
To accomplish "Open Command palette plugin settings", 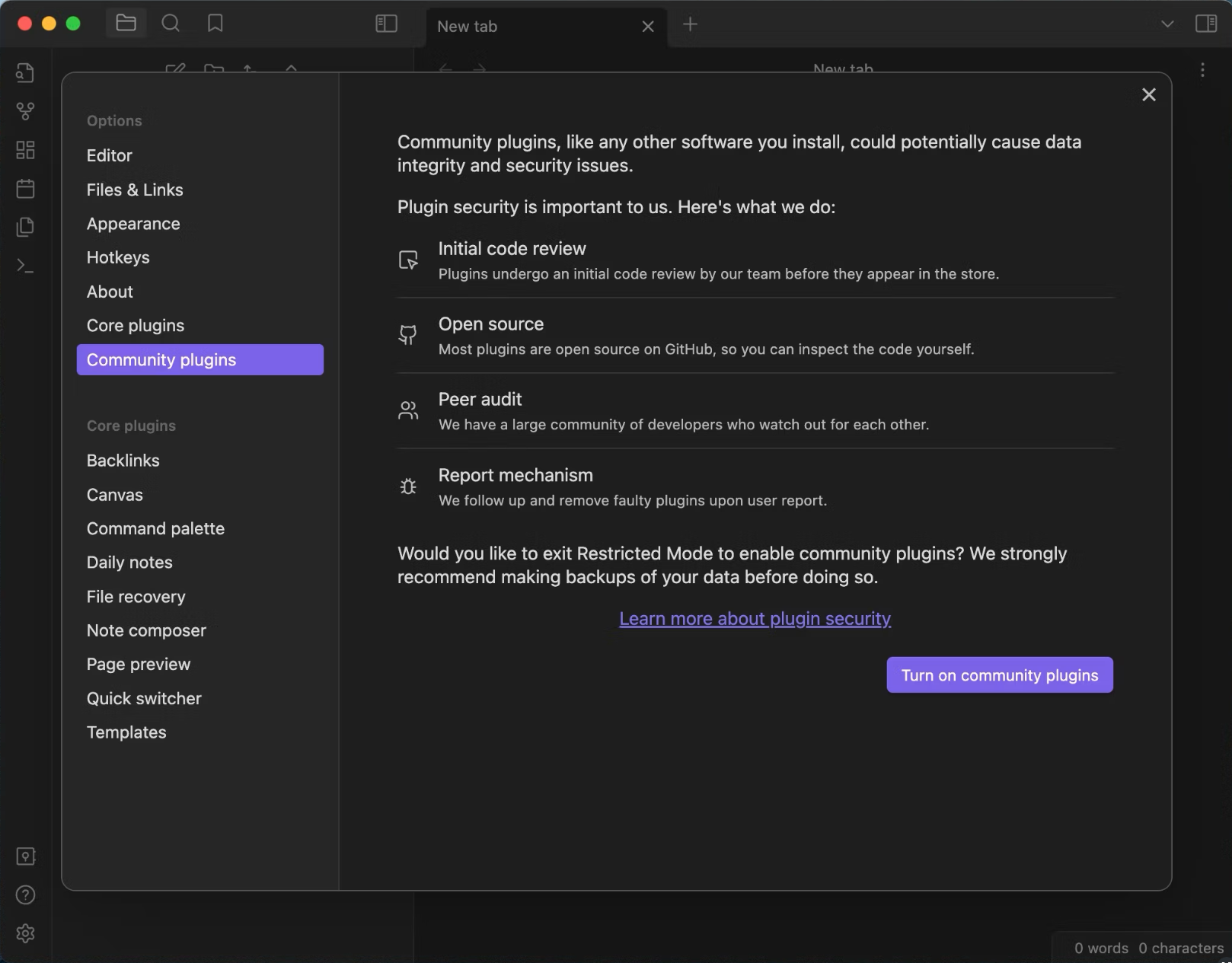I will pos(200,528).
